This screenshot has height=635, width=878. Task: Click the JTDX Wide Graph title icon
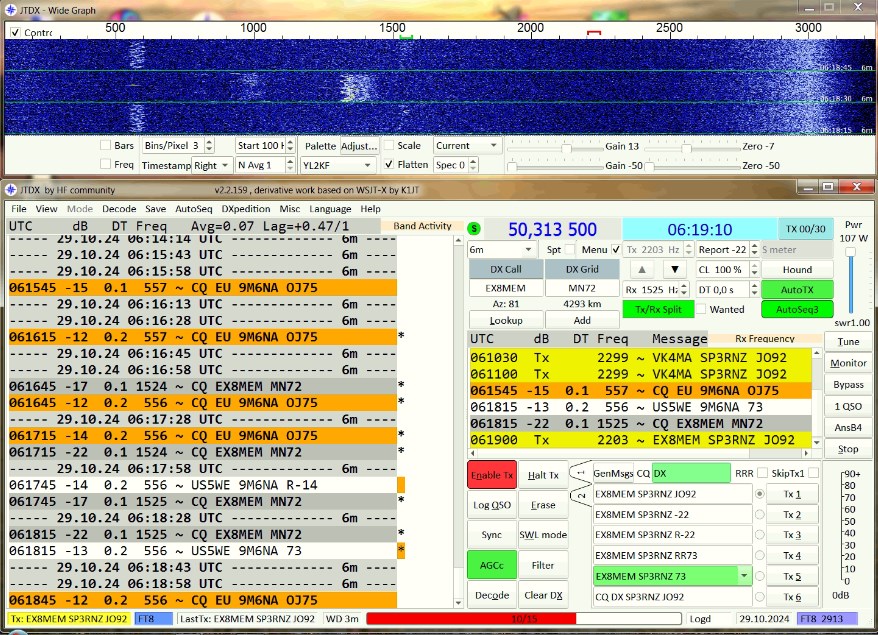coord(11,10)
